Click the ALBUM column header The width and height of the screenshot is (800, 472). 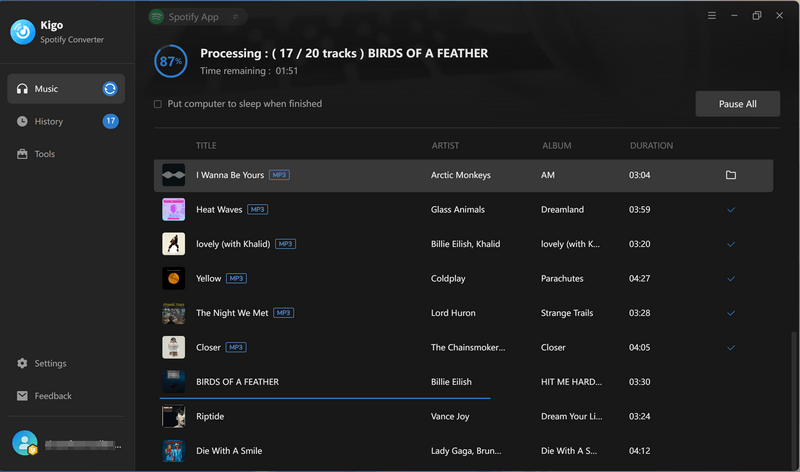point(557,146)
